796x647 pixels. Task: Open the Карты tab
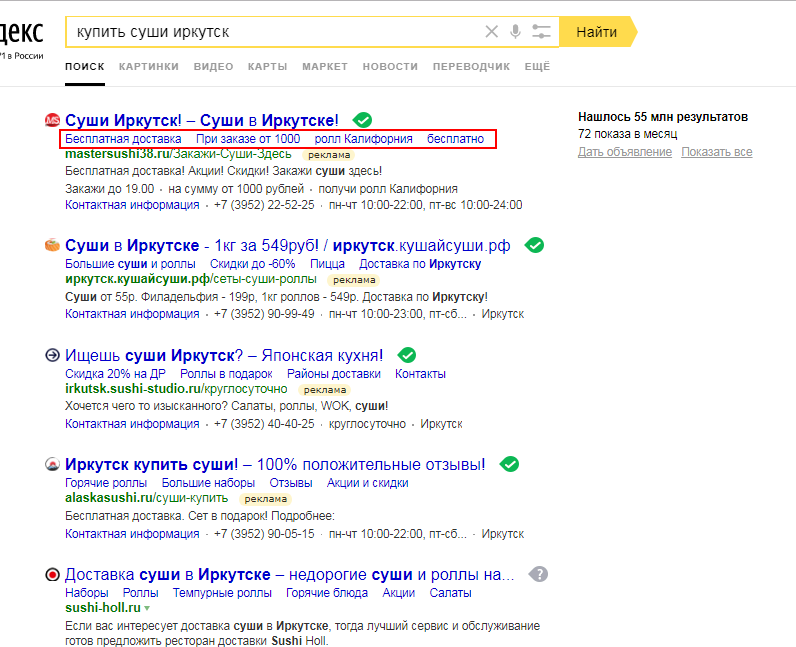pyautogui.click(x=268, y=67)
